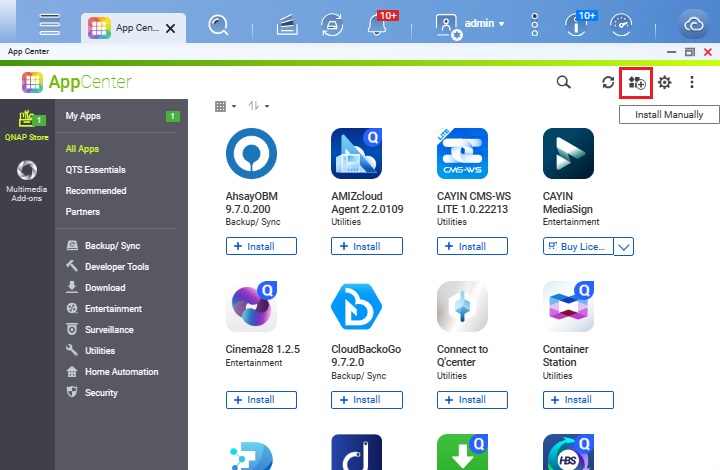Open the Cinema28 app icon
This screenshot has width=720, height=470.
click(x=251, y=307)
